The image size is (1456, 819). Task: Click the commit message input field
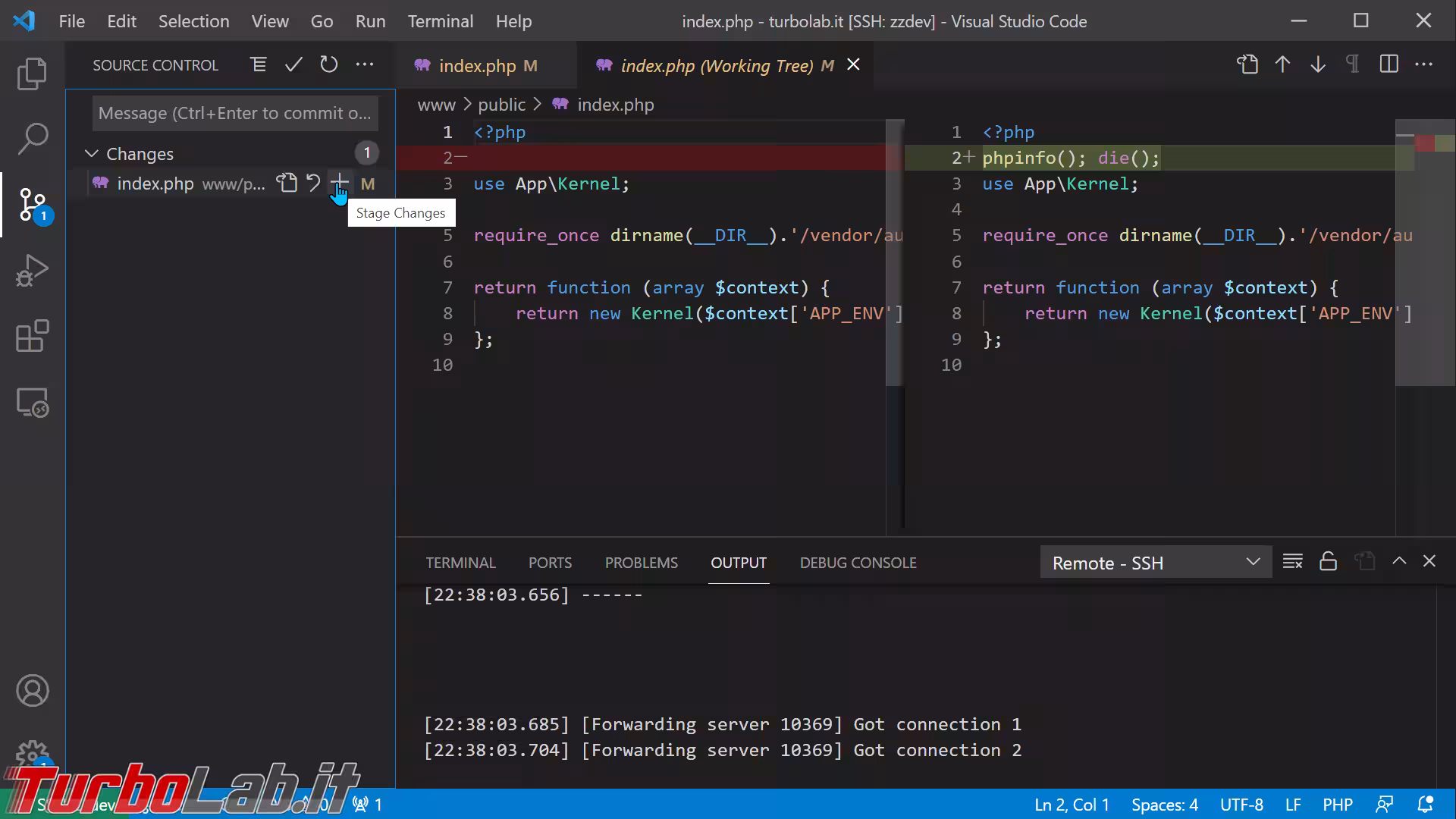(x=235, y=114)
